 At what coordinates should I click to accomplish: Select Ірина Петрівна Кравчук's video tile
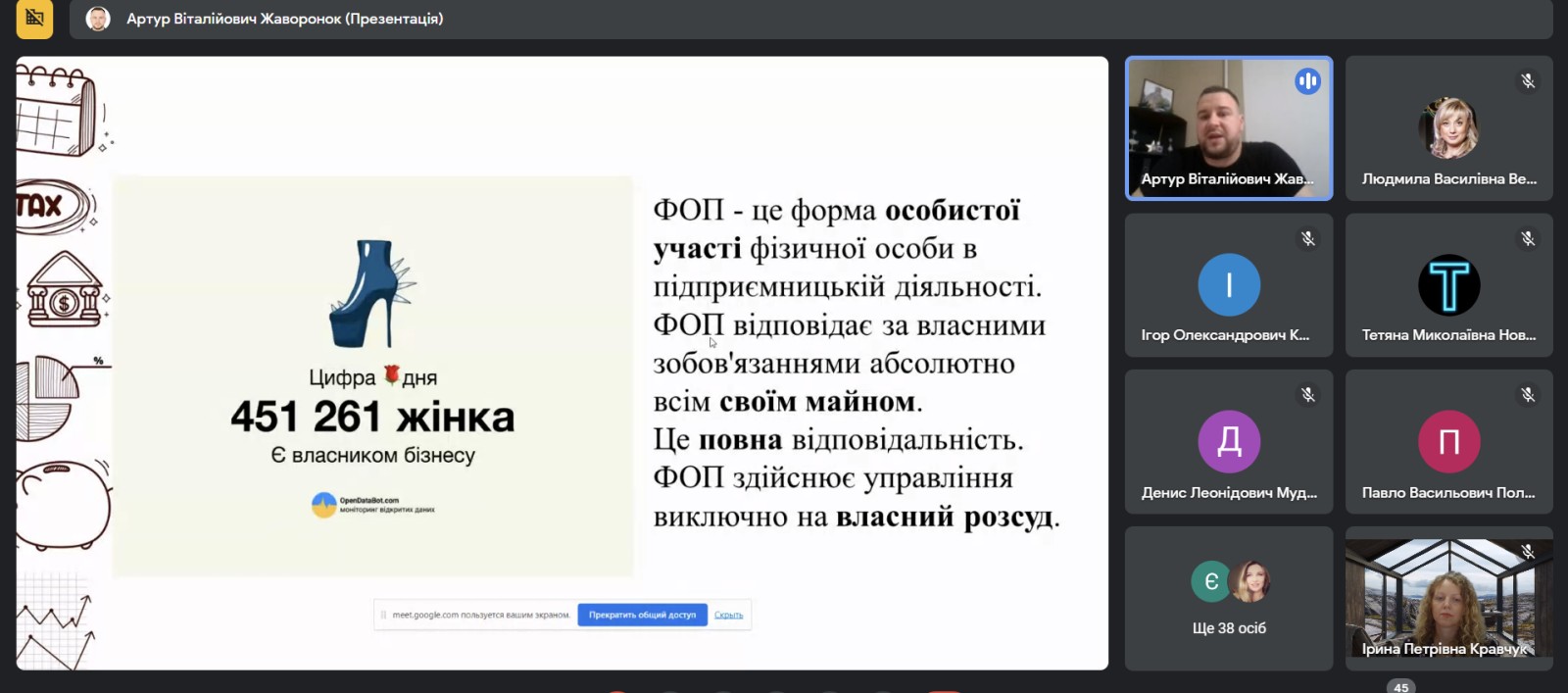[x=1448, y=598]
